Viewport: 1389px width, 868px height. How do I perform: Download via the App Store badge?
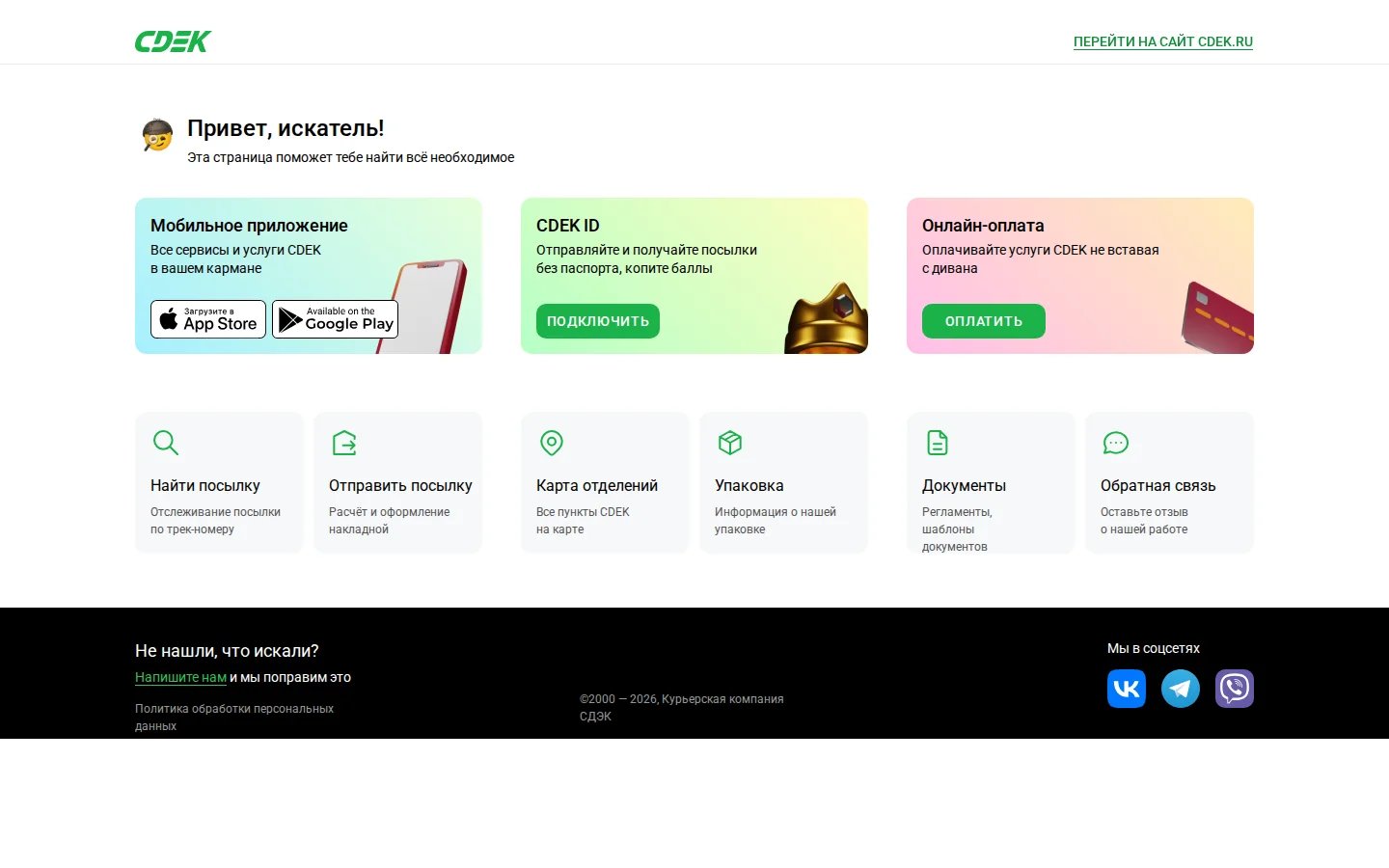(208, 319)
